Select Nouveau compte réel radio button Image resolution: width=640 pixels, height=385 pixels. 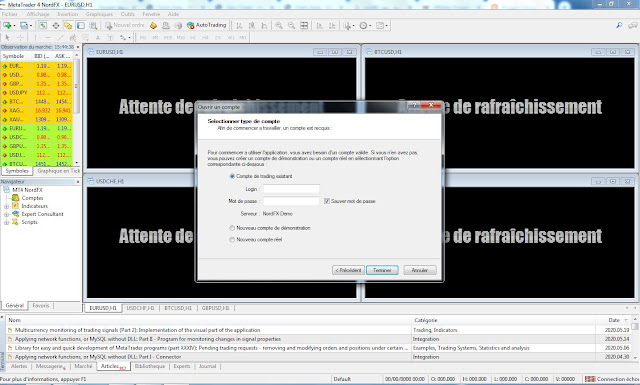[232, 240]
